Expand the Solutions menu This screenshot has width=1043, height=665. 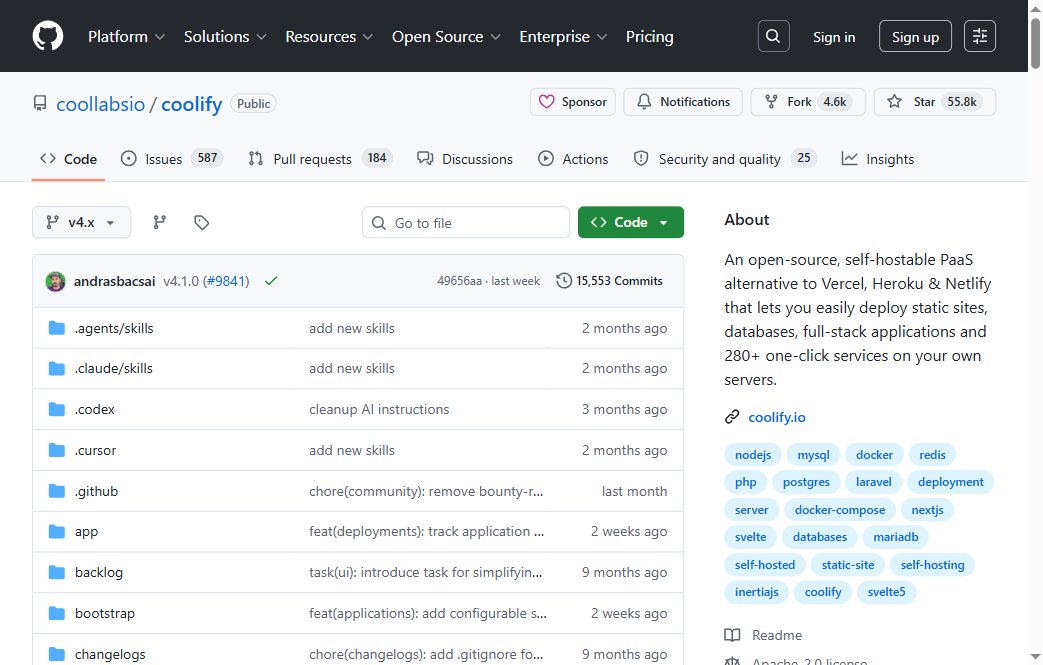[225, 37]
